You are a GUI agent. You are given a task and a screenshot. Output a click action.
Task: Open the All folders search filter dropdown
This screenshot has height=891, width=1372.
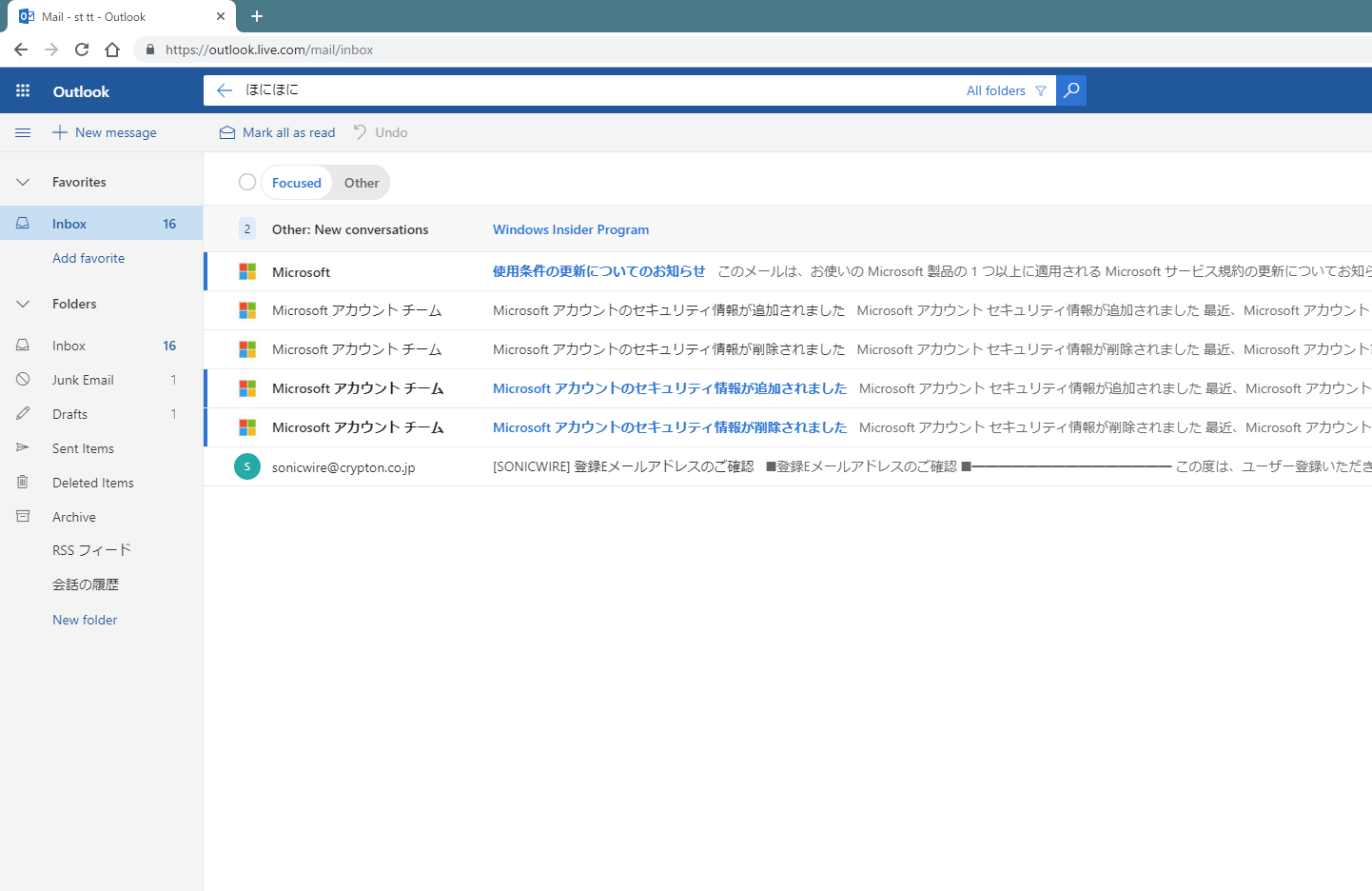(x=1007, y=90)
